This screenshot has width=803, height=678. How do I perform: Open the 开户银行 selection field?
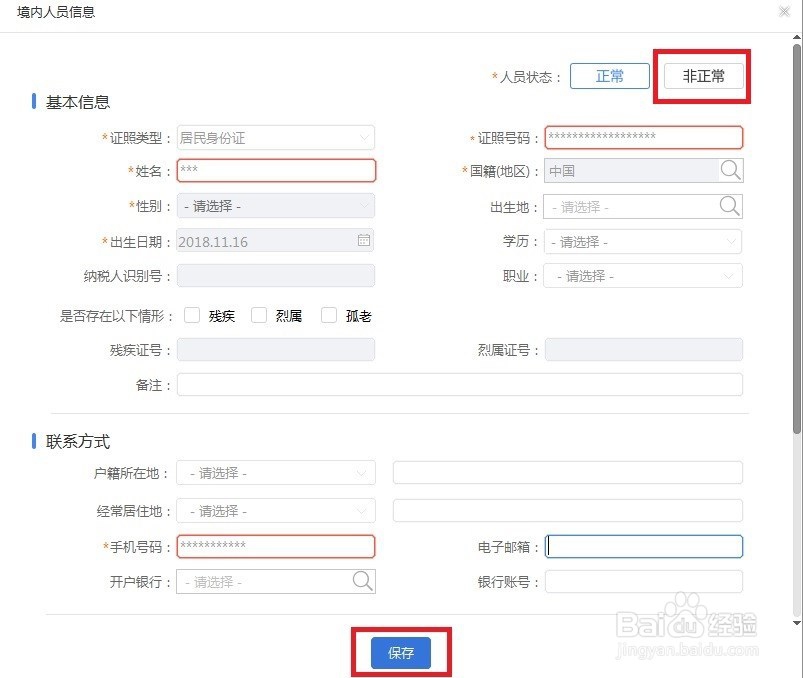click(x=276, y=582)
